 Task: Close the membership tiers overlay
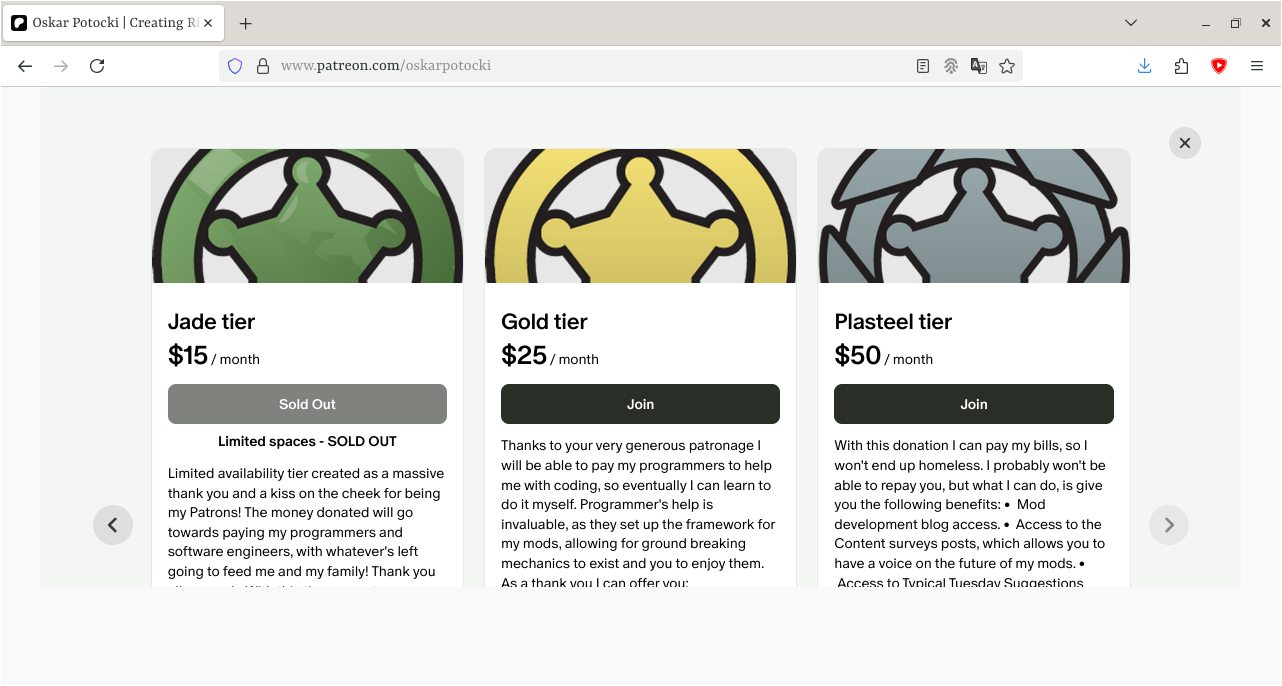[1185, 143]
